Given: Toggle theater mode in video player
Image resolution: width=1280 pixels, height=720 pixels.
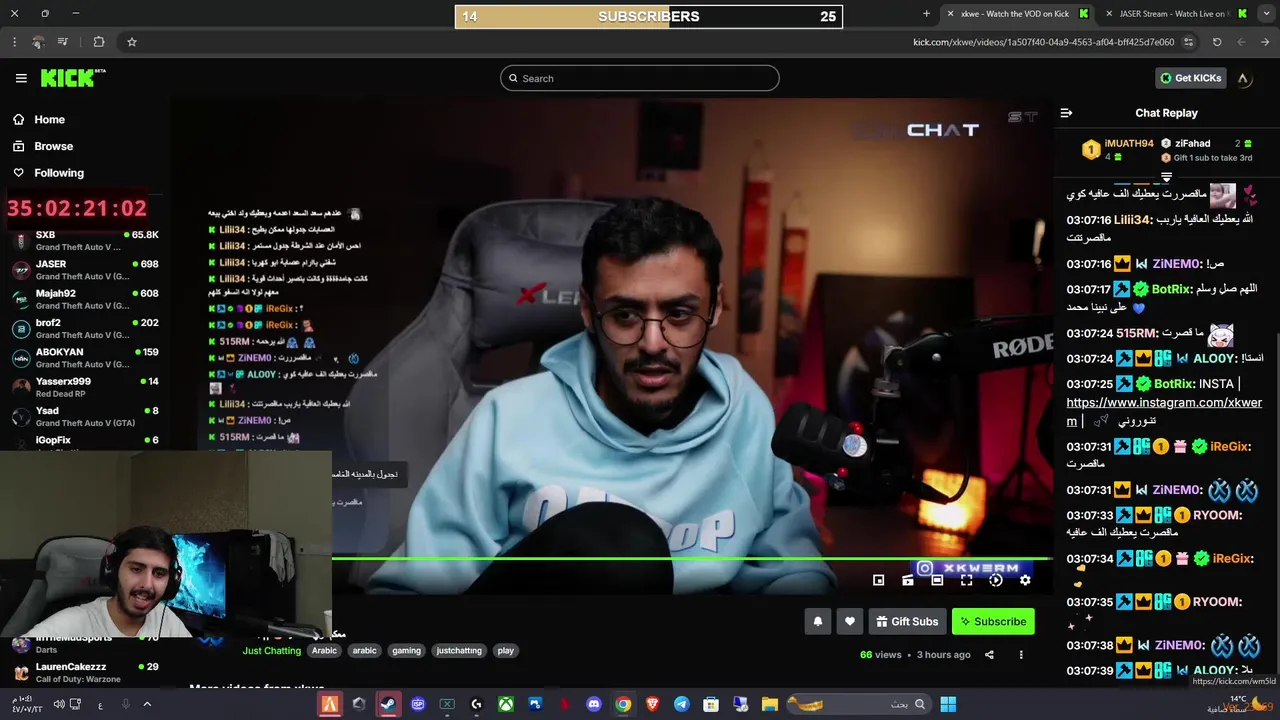Looking at the screenshot, I should point(937,580).
